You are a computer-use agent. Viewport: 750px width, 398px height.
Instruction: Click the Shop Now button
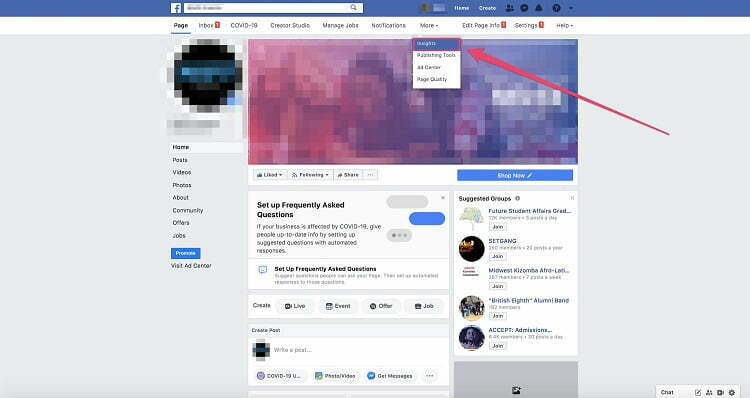(515, 176)
